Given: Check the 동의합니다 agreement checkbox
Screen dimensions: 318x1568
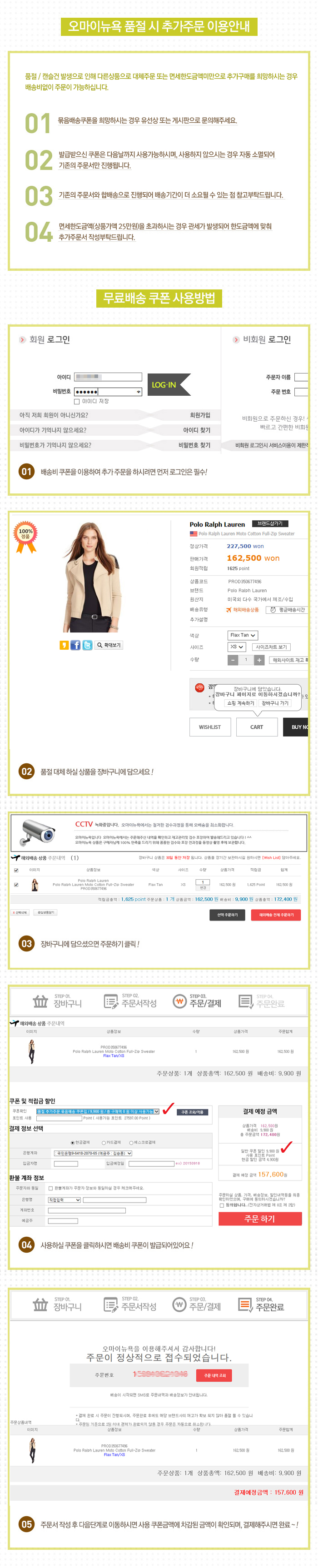Looking at the screenshot, I should [x=222, y=1205].
